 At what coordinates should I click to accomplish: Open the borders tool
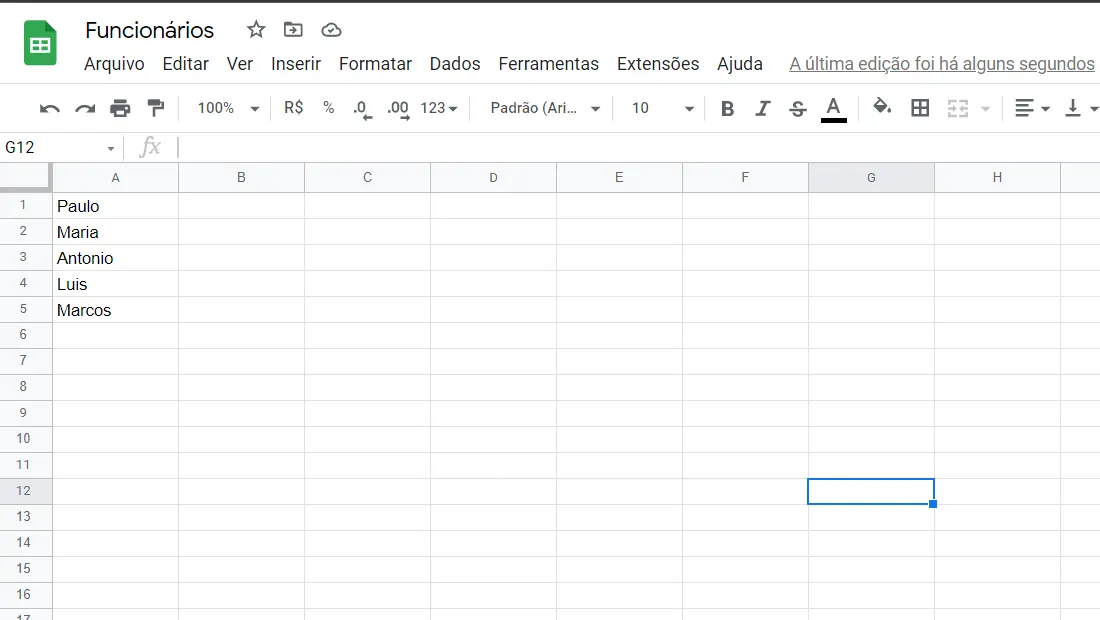[x=920, y=108]
